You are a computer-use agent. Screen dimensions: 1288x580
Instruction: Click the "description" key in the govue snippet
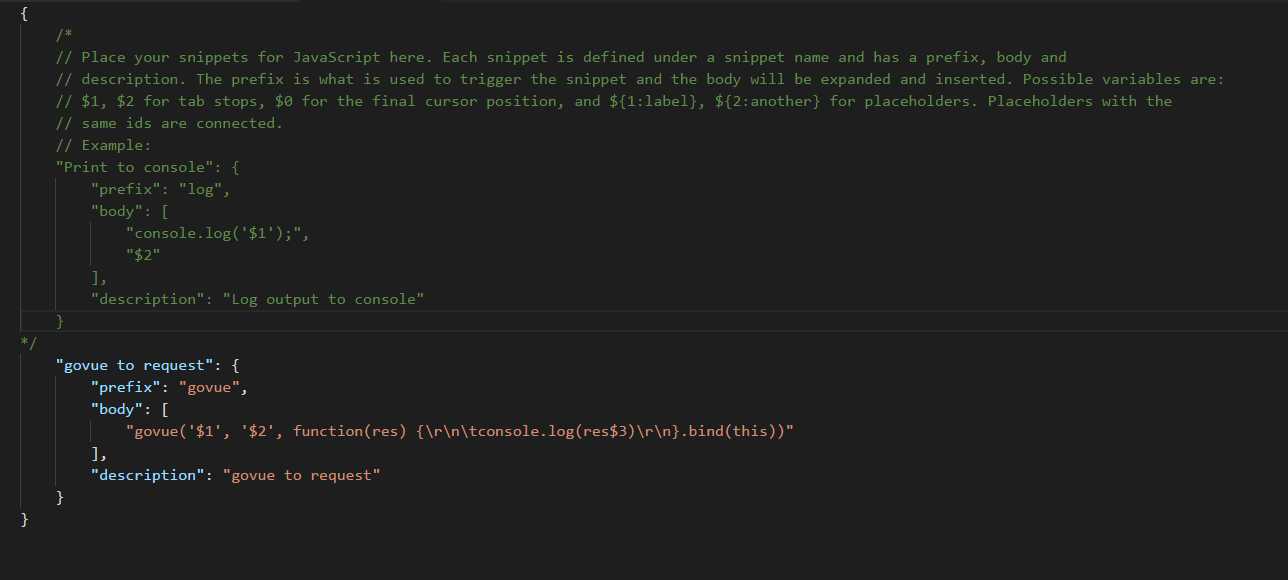(148, 475)
